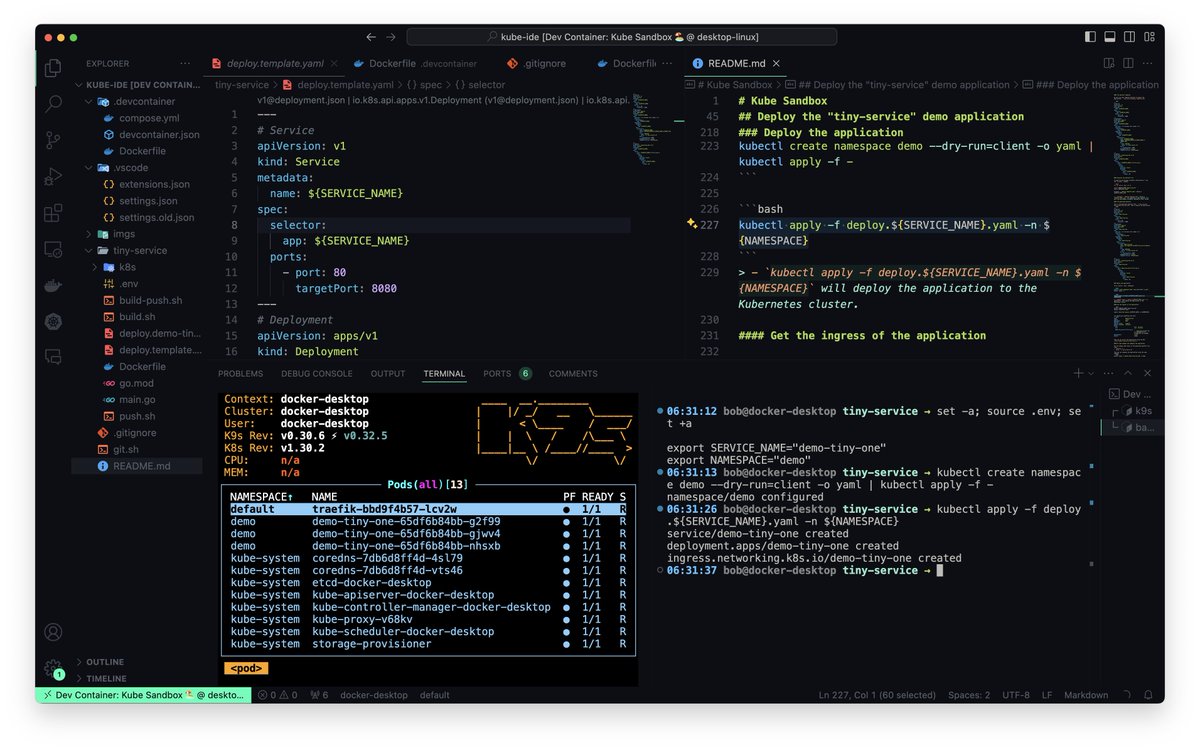The width and height of the screenshot is (1200, 750).
Task: Open the Extensions view
Action: point(53,213)
